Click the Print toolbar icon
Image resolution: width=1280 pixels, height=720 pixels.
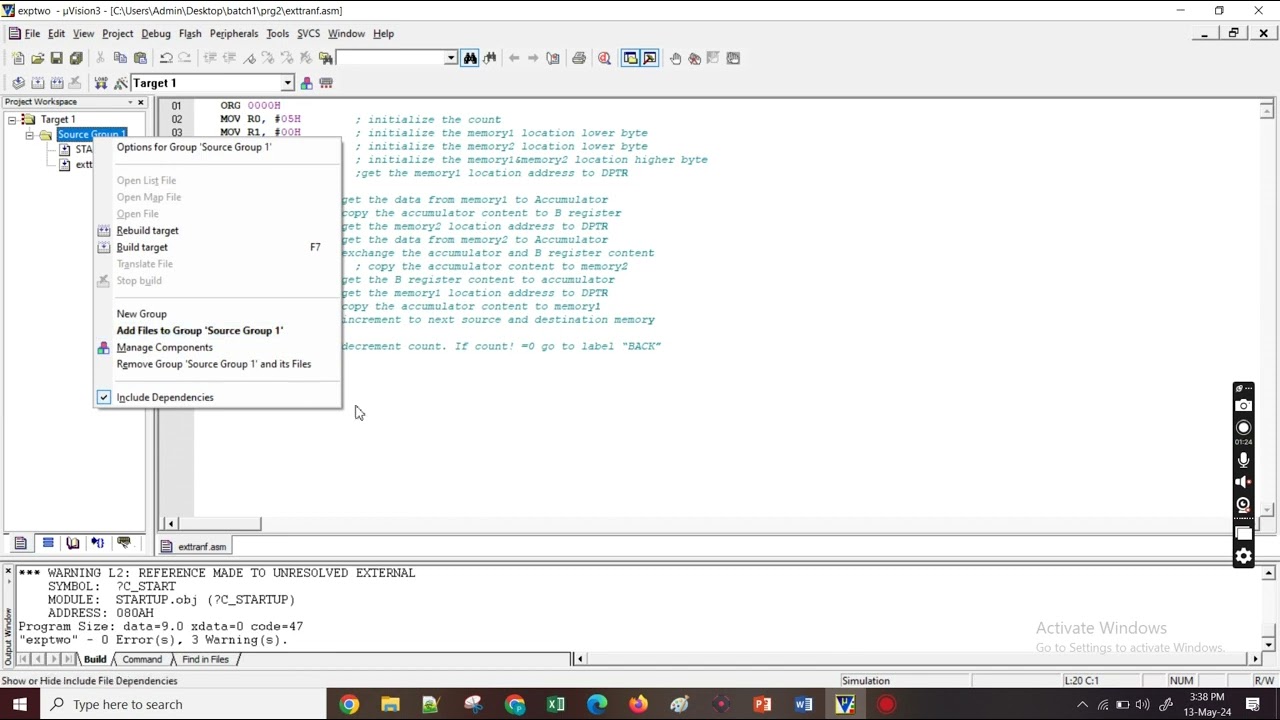tap(578, 58)
